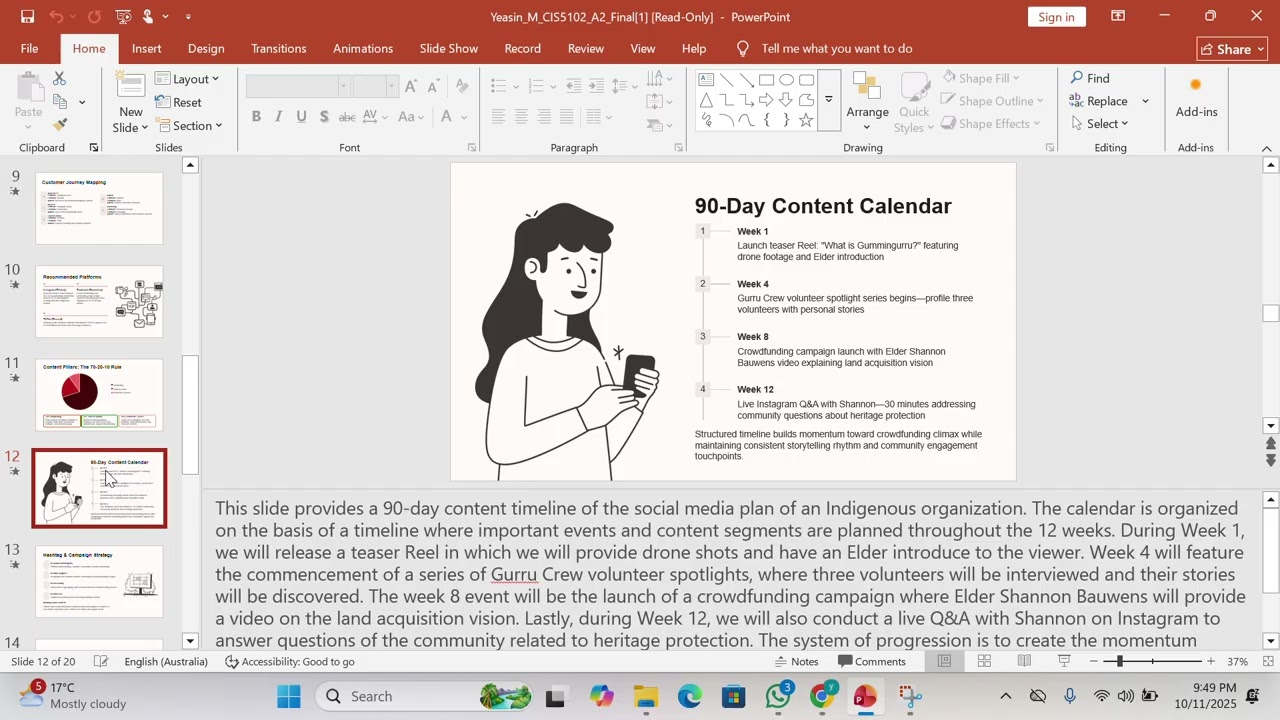Open File Explorer from the taskbar
Viewport: 1280px width, 720px height.
(646, 697)
